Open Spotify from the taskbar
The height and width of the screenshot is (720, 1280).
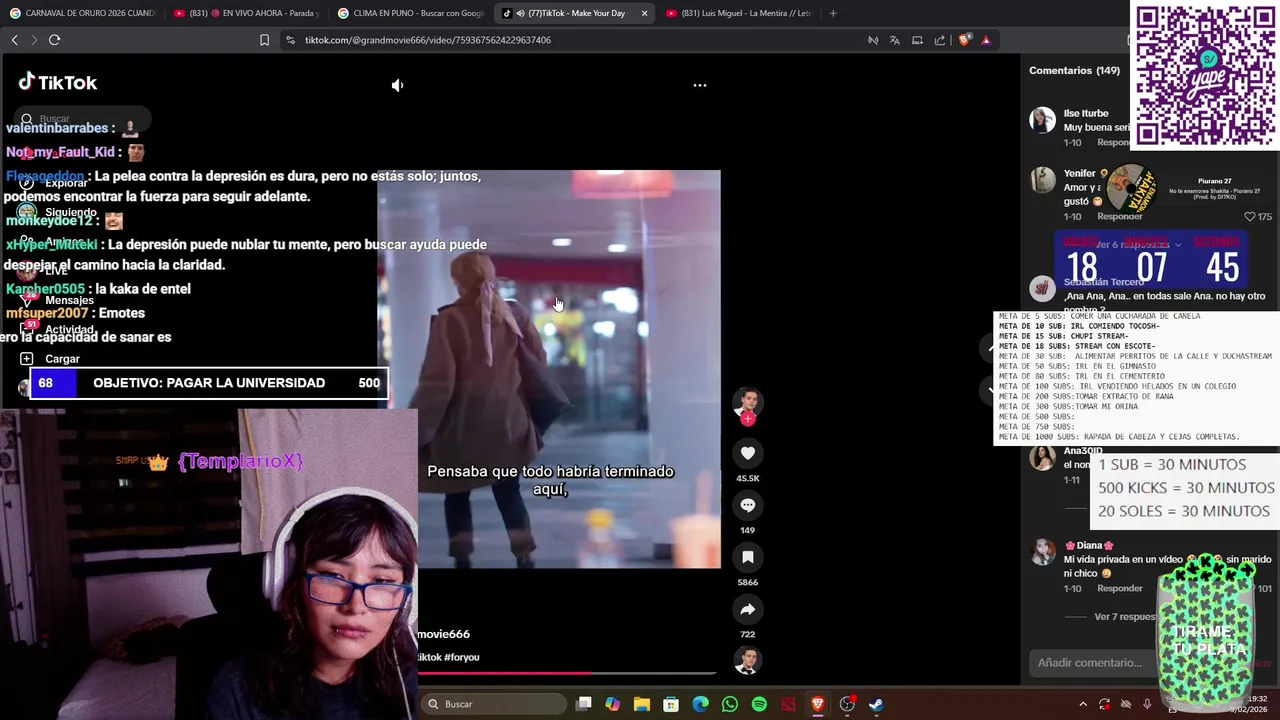pos(759,704)
